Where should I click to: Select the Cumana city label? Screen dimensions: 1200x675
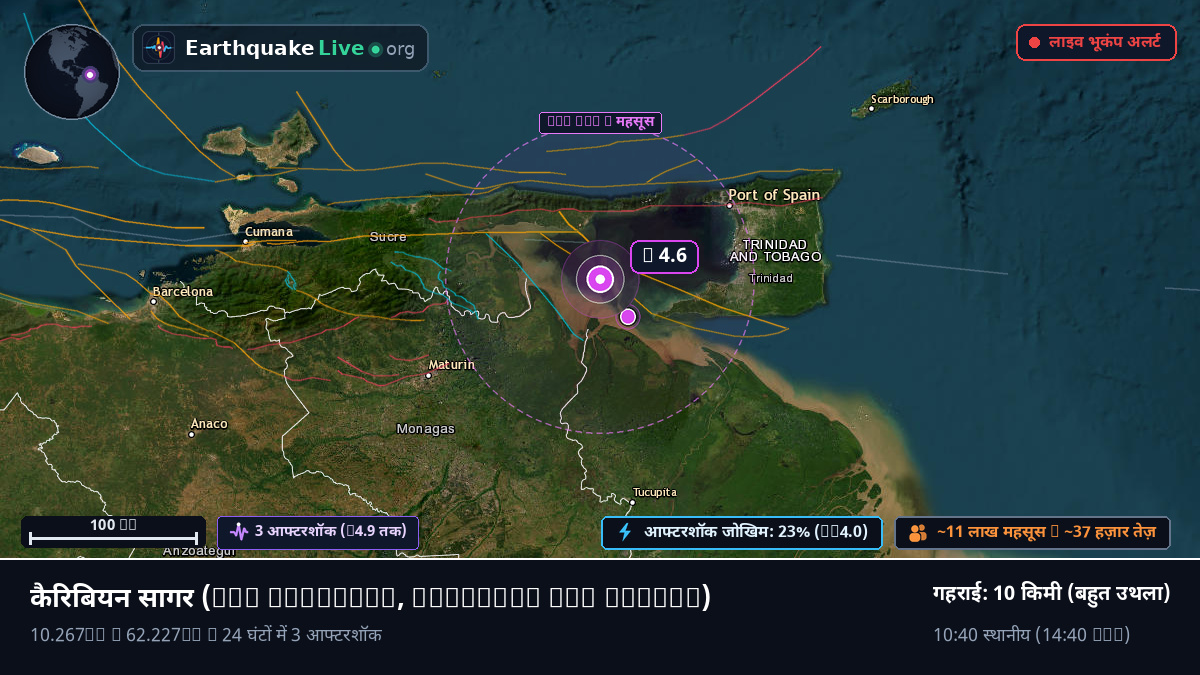pos(269,232)
